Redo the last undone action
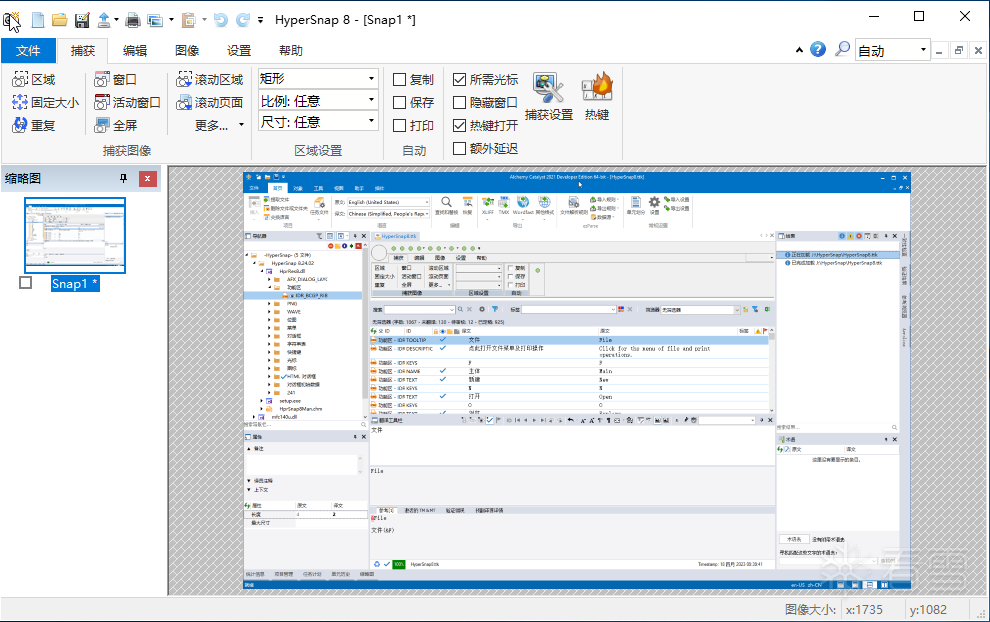The width and height of the screenshot is (990, 622). [243, 20]
